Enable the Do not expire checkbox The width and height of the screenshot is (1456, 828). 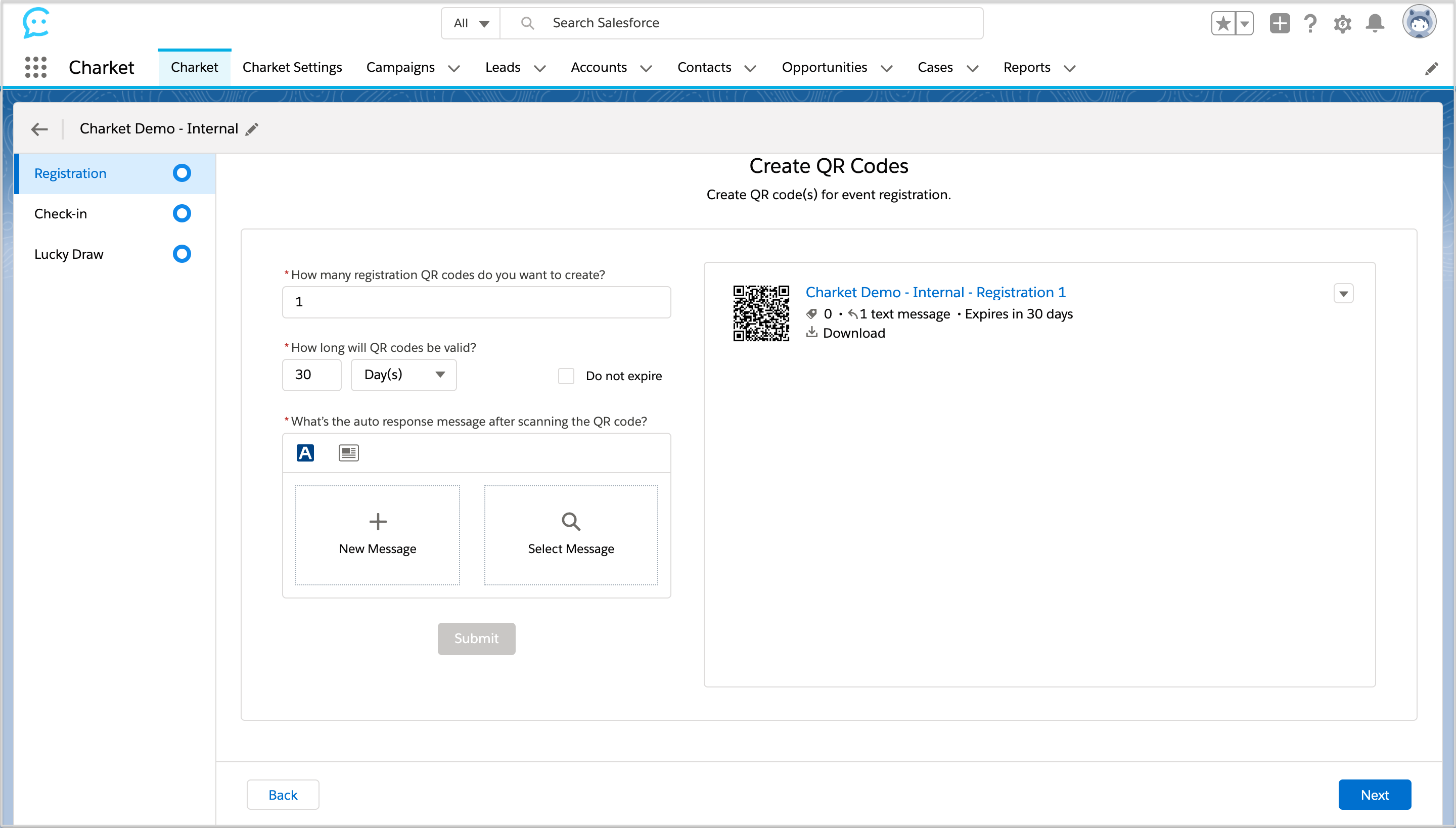click(x=566, y=376)
